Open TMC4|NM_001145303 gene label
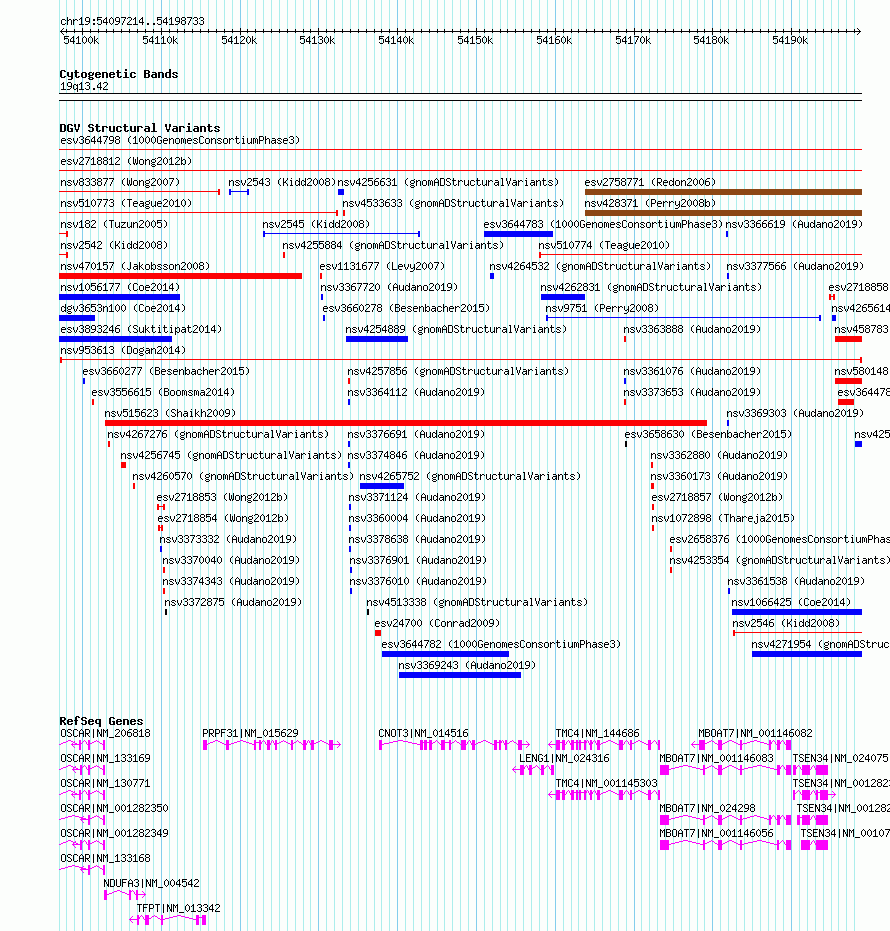 pos(606,784)
